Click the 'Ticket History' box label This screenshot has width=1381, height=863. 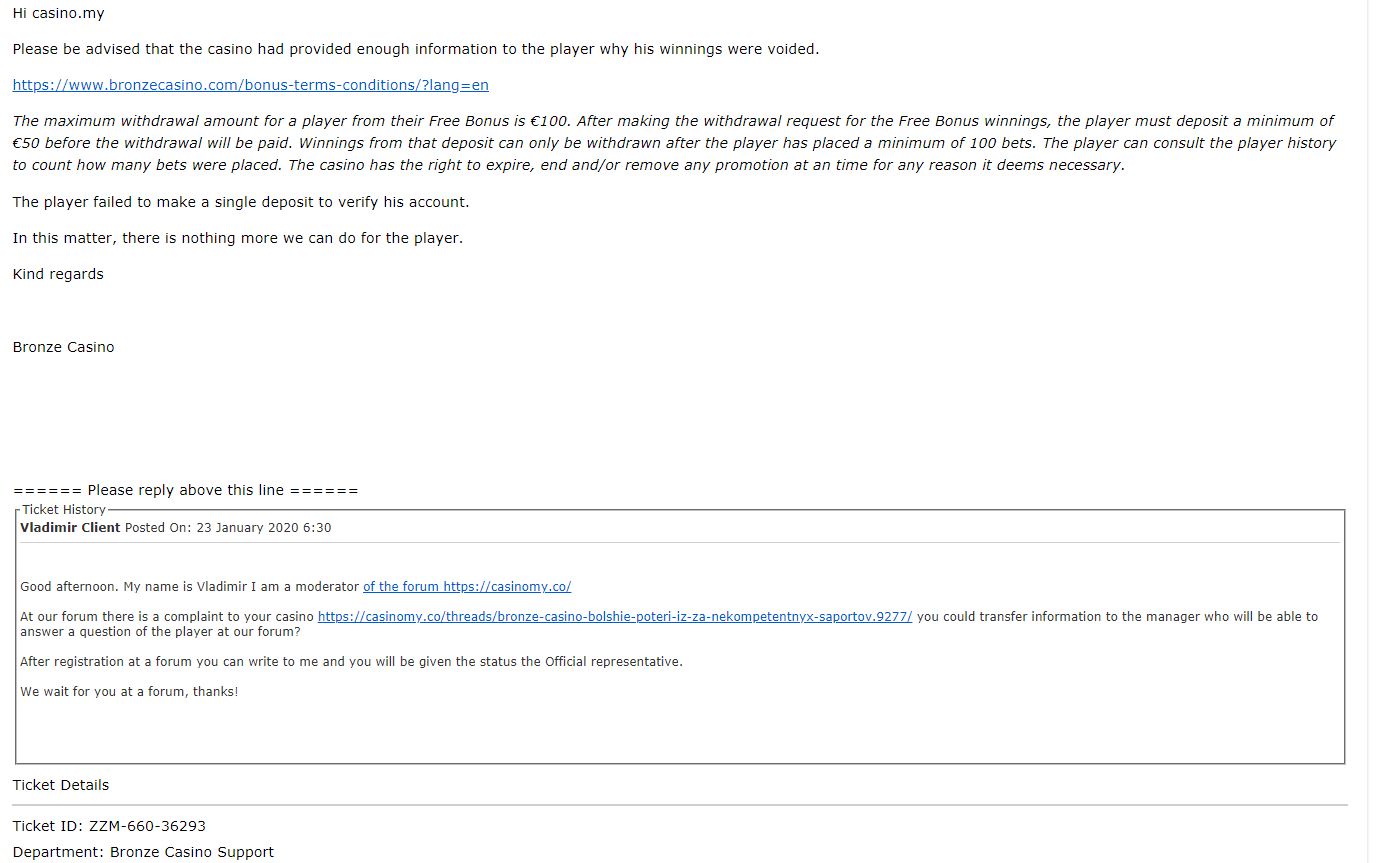click(x=64, y=510)
